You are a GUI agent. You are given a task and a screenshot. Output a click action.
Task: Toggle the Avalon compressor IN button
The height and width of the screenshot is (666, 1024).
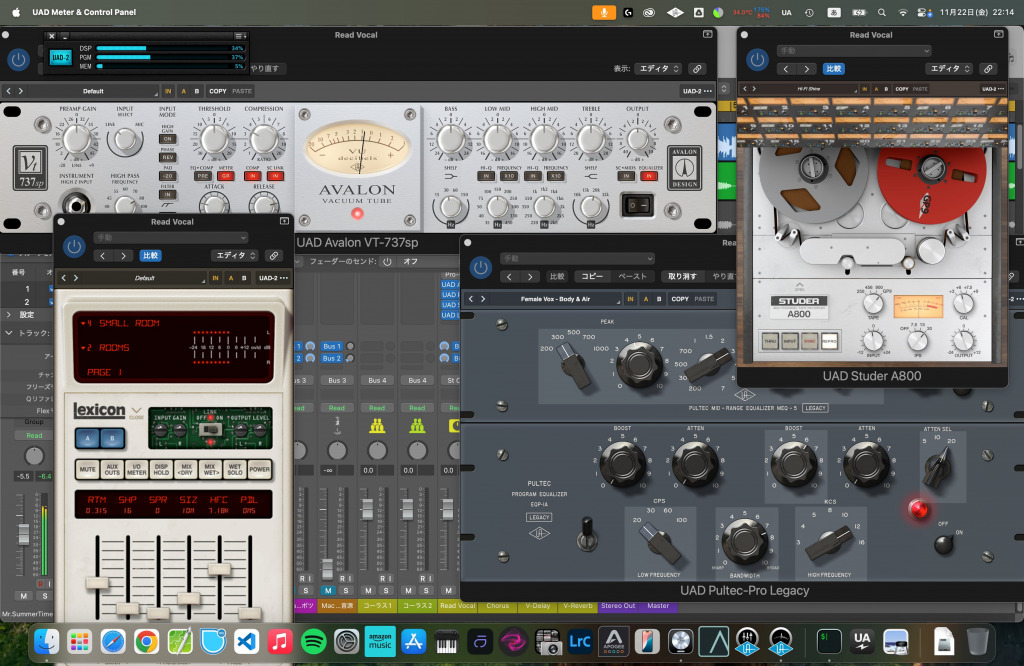[252, 175]
